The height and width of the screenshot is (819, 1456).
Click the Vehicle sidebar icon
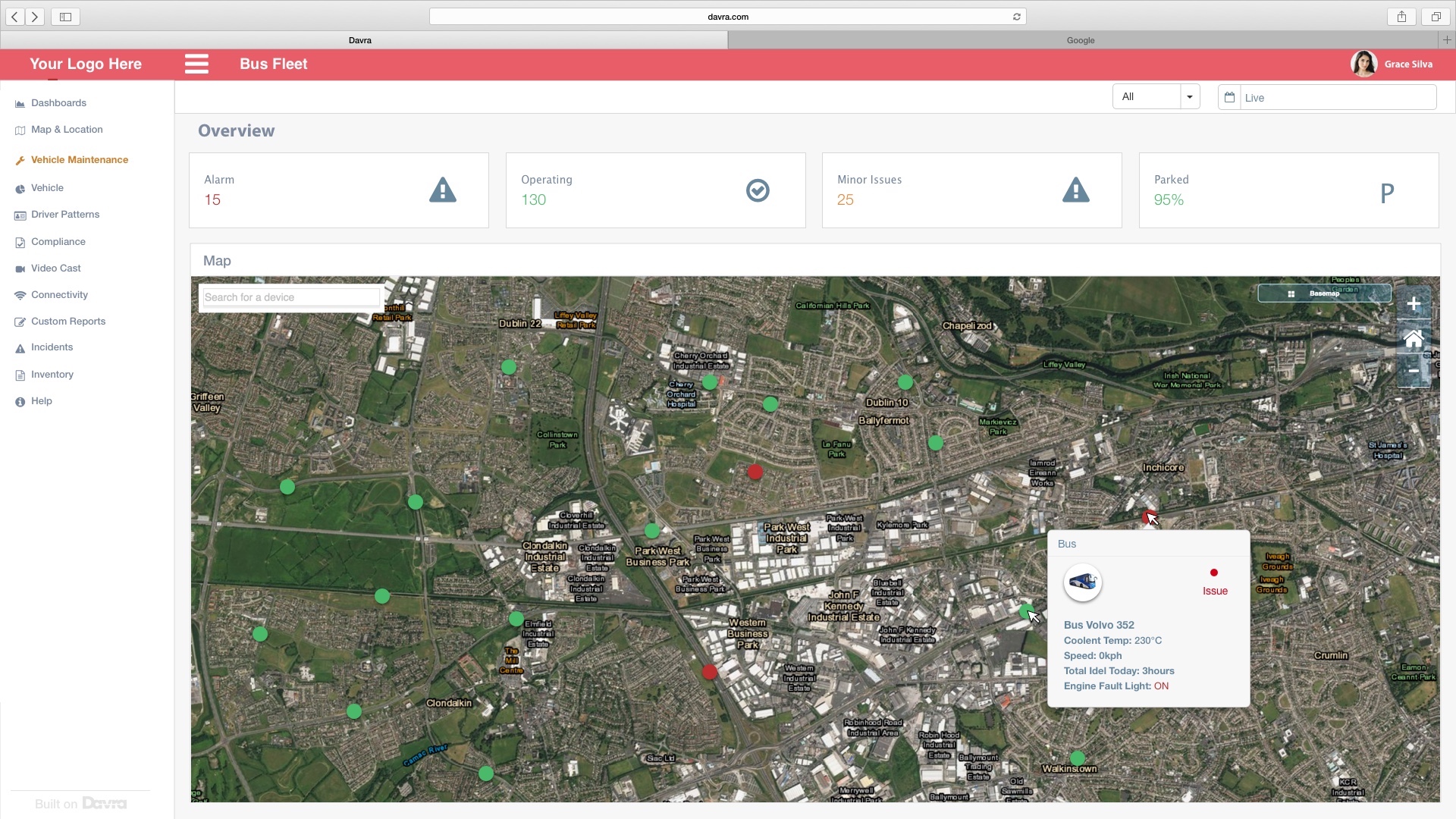(20, 189)
